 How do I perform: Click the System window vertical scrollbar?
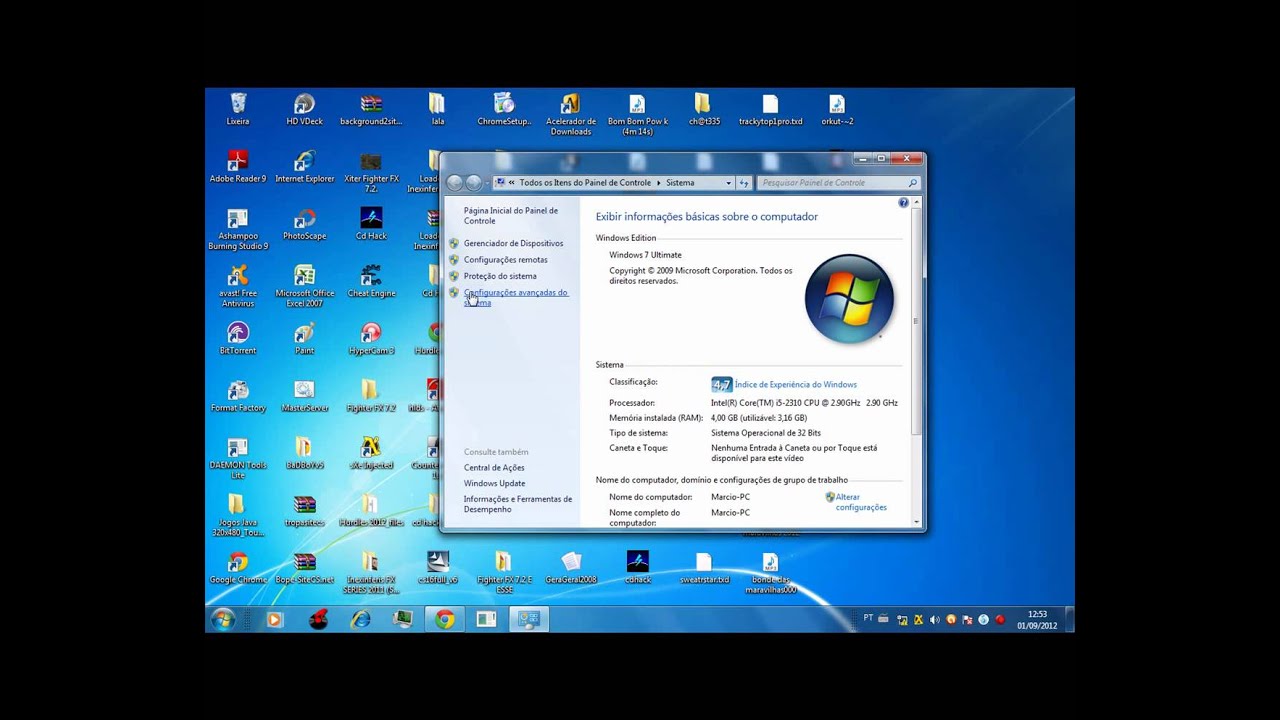pos(916,360)
